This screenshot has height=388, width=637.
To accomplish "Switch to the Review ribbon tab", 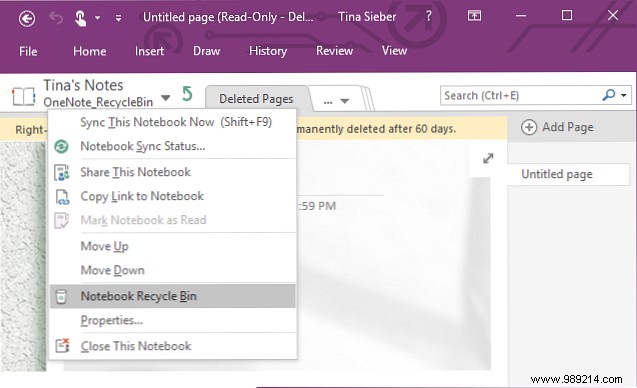I will coord(334,51).
